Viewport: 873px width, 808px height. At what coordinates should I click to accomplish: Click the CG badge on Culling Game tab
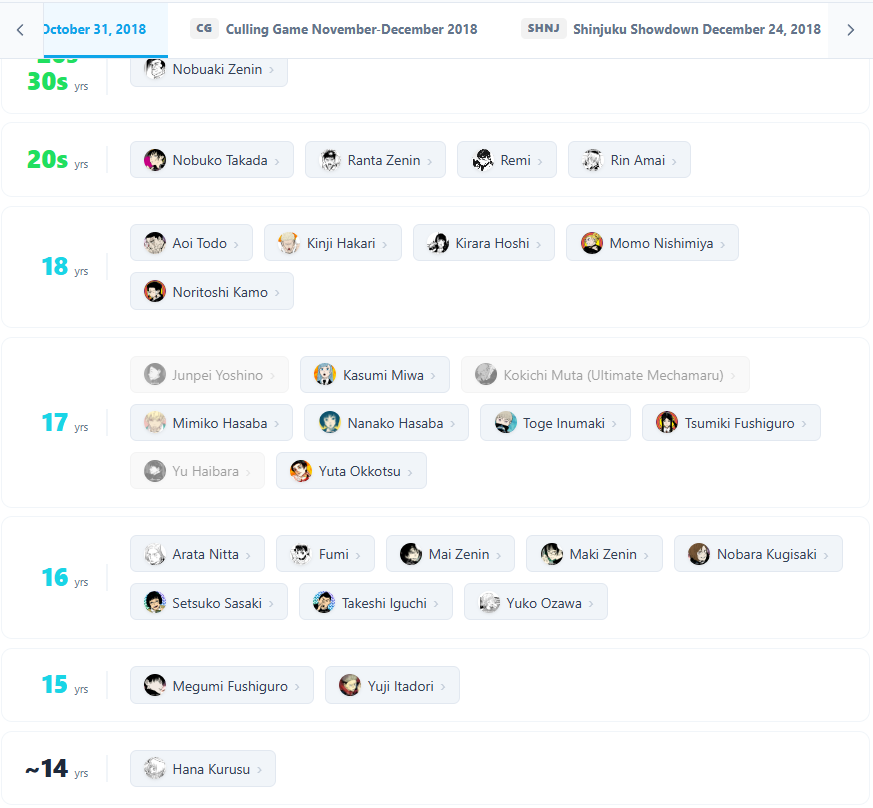point(204,28)
